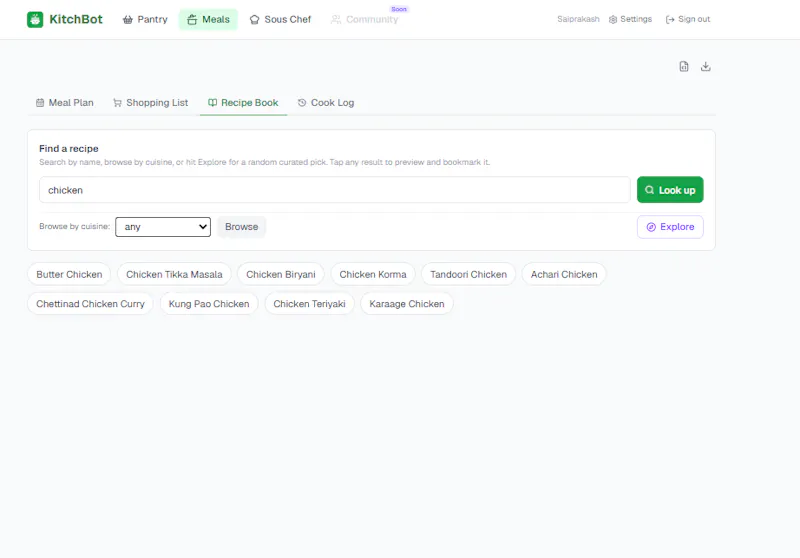
Task: Select the Tandoori Chicken result
Action: pos(468,274)
